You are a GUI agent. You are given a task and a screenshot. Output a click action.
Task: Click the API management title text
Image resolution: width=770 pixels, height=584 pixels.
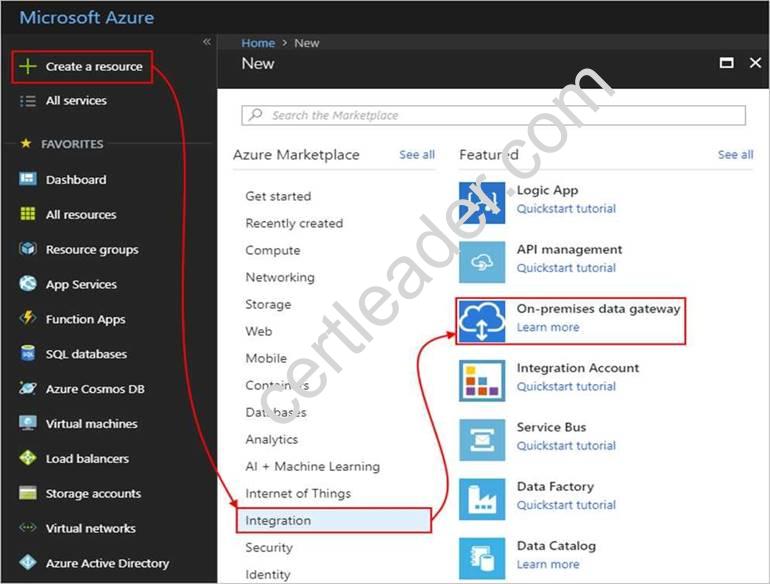pyautogui.click(x=569, y=250)
